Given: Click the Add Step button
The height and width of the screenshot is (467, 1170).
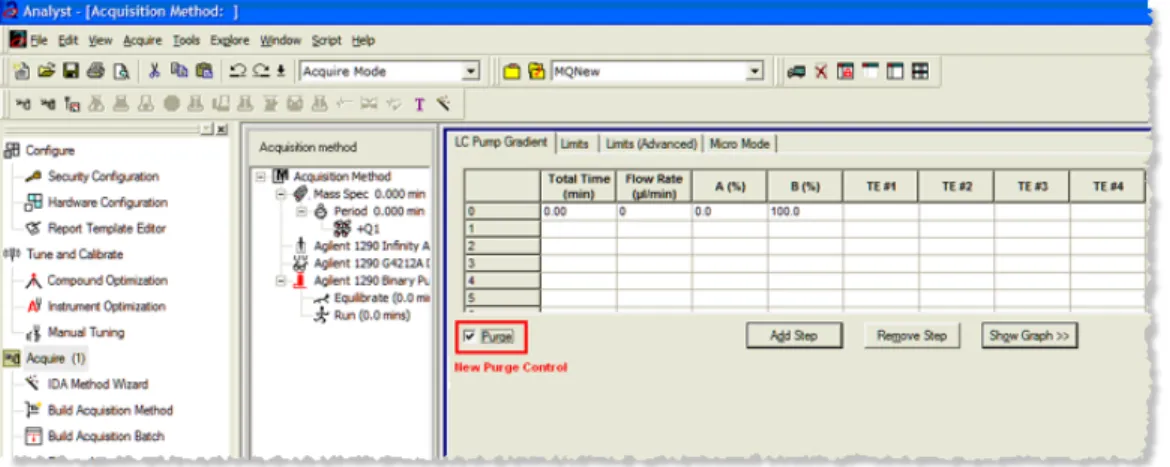Looking at the screenshot, I should (794, 336).
